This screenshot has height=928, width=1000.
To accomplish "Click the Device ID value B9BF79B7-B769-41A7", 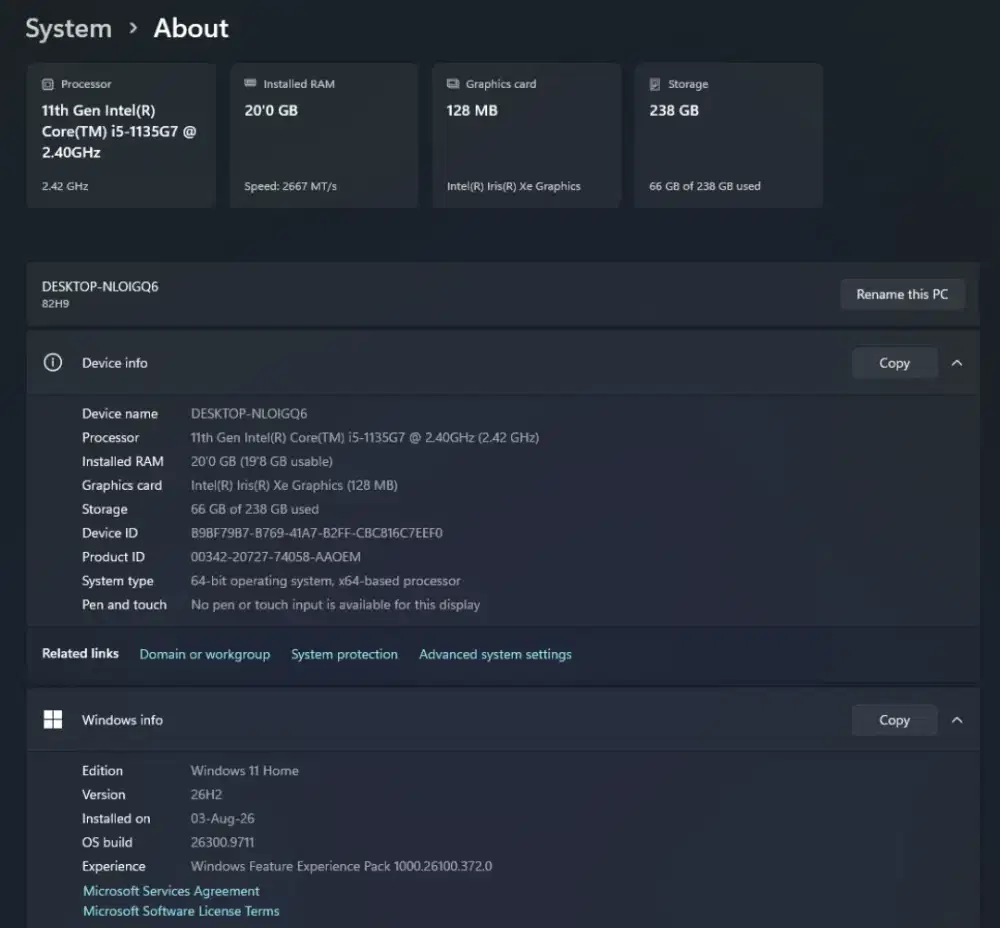I will point(316,533).
